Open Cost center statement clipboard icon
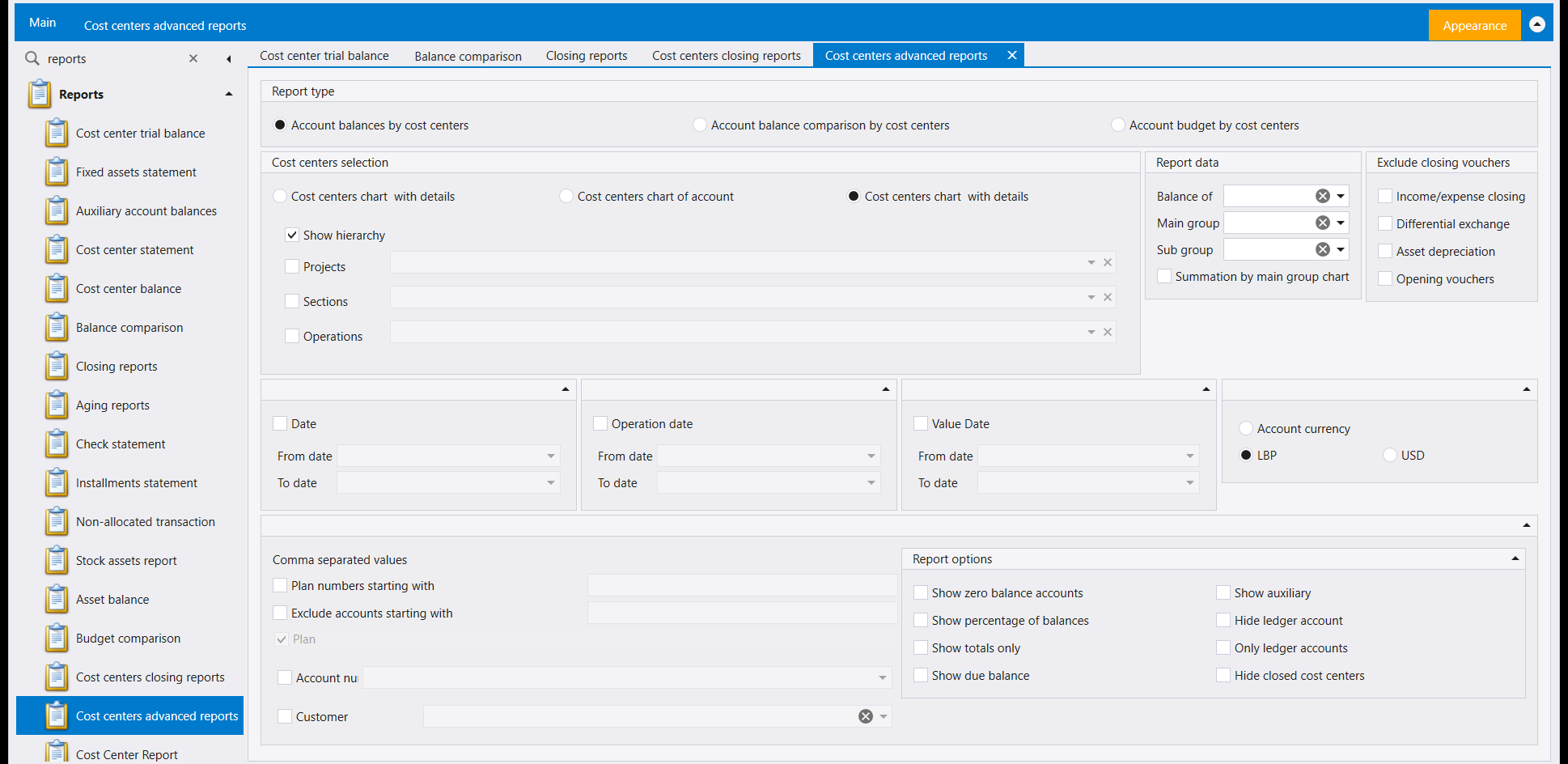 point(57,249)
